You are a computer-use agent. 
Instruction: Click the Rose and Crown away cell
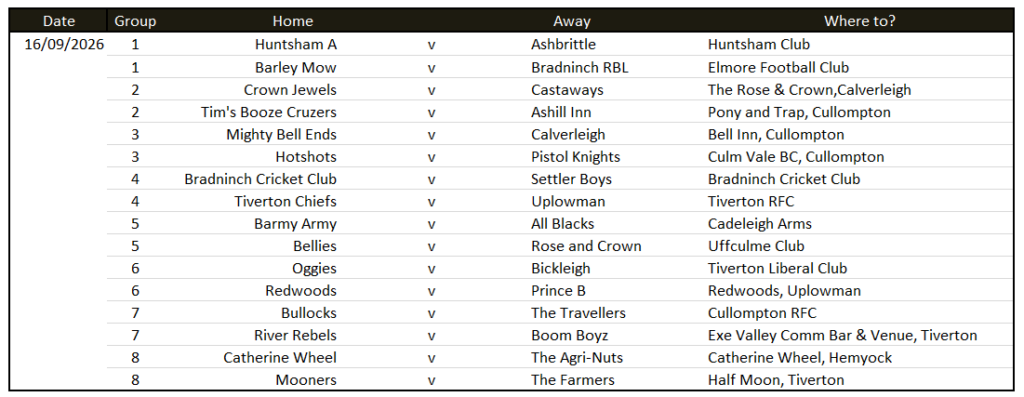(x=586, y=246)
